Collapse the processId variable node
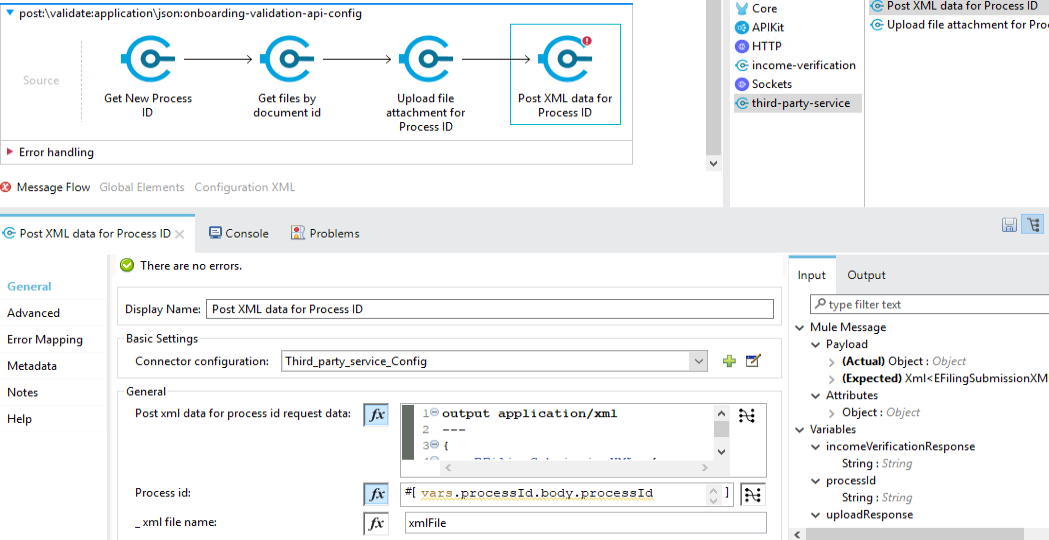 (x=816, y=480)
